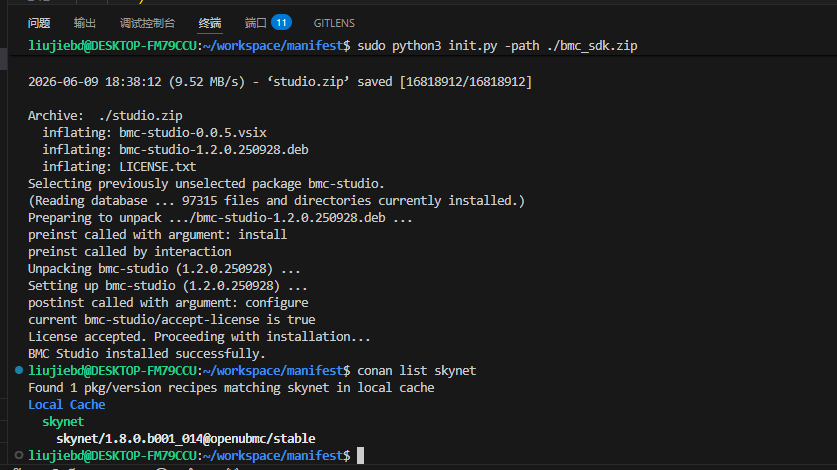Click 'studio.zip saved' download line
This screenshot has height=470, width=837.
(x=280, y=82)
